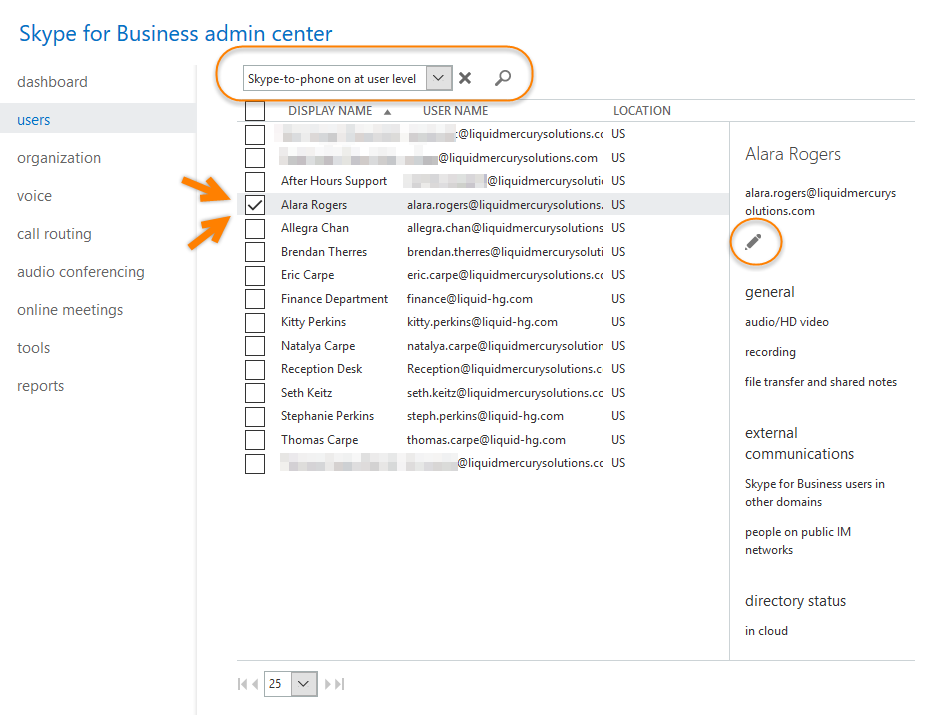The height and width of the screenshot is (715, 951).
Task: Sort by the Location column
Action: [642, 111]
